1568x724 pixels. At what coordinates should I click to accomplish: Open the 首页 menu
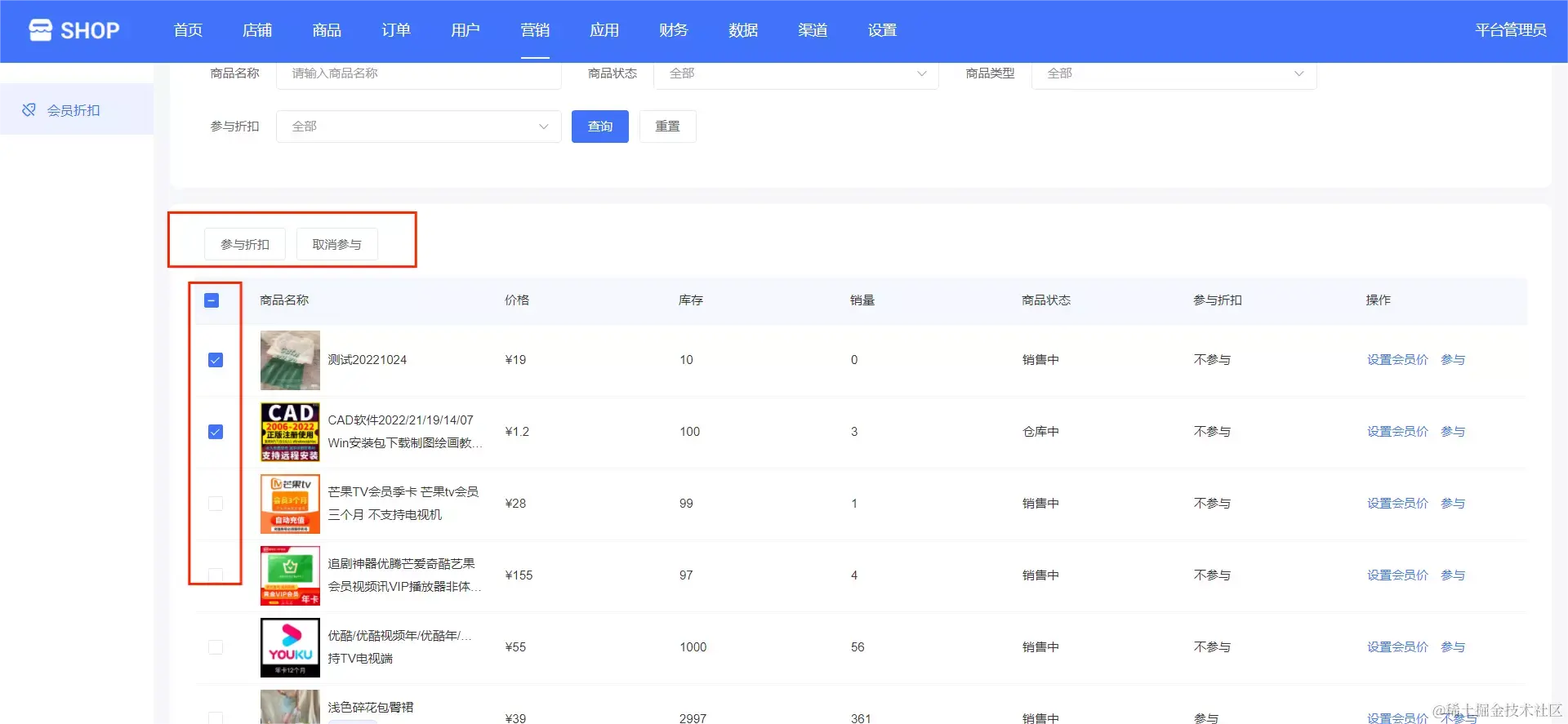point(188,30)
